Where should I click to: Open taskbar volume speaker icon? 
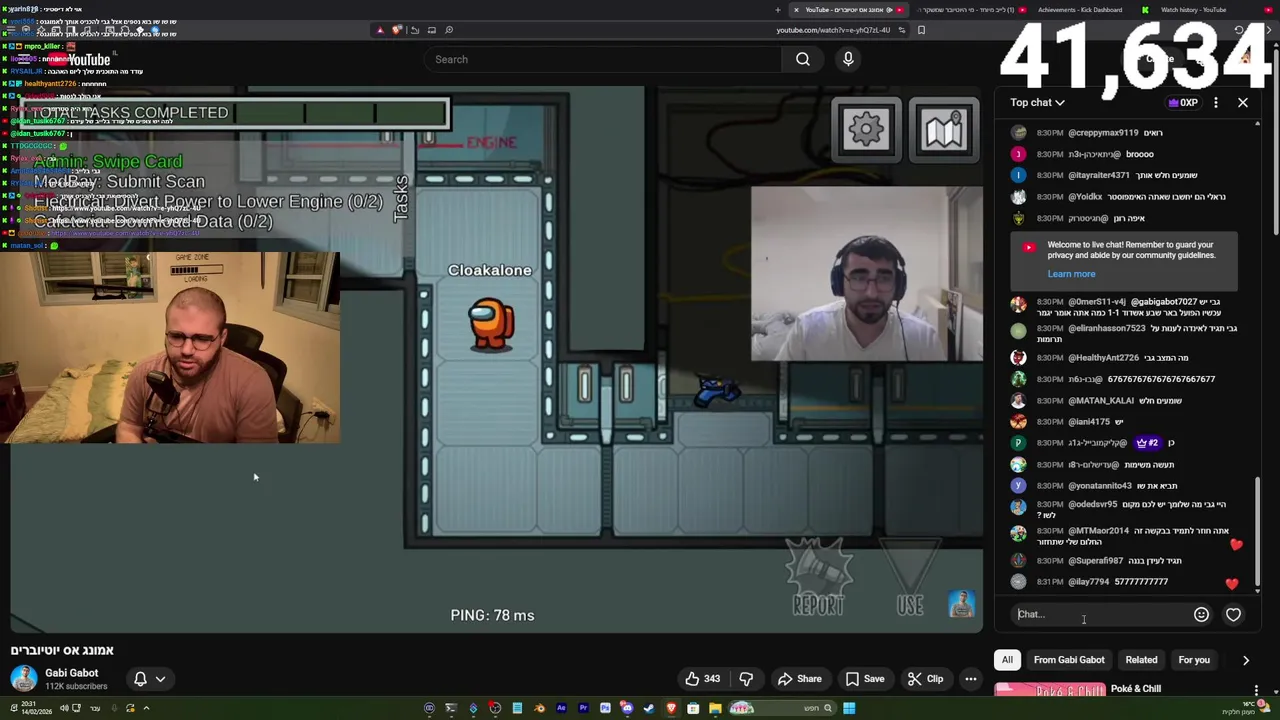64,708
